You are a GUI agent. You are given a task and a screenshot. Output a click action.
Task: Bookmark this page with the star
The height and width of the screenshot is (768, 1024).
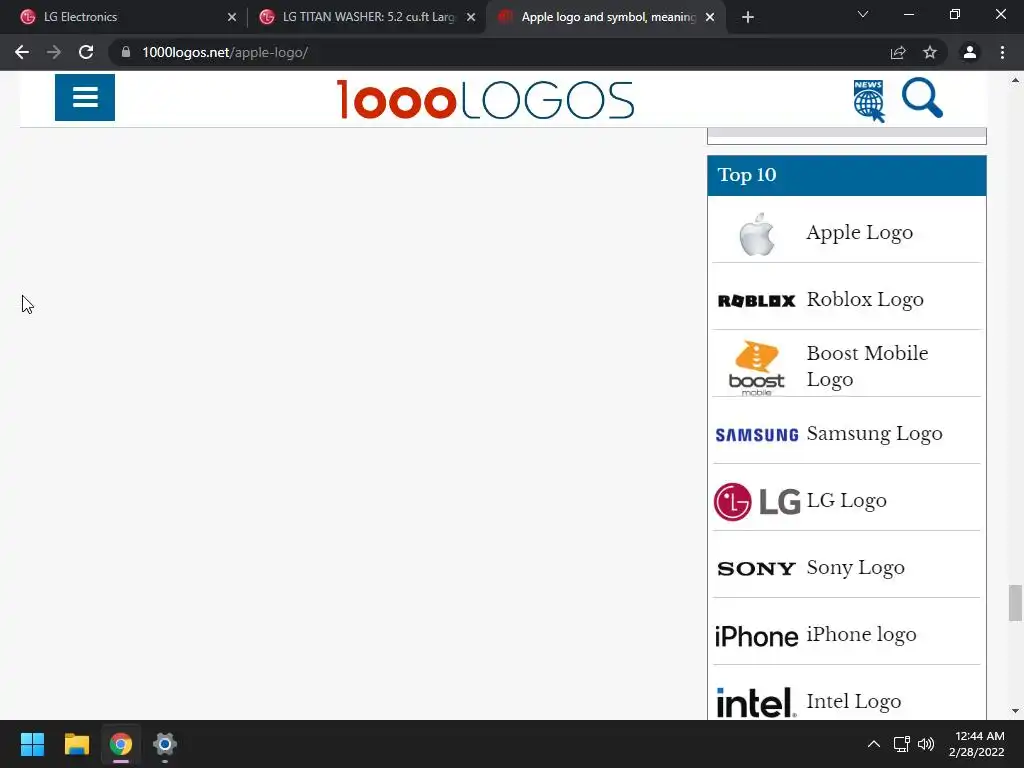[x=930, y=52]
